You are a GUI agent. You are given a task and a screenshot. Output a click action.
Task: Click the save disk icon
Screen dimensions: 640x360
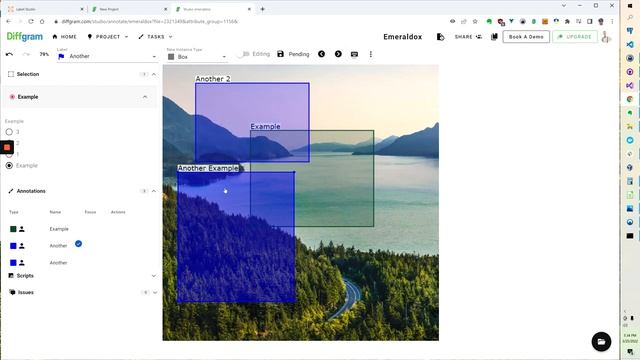click(x=280, y=54)
